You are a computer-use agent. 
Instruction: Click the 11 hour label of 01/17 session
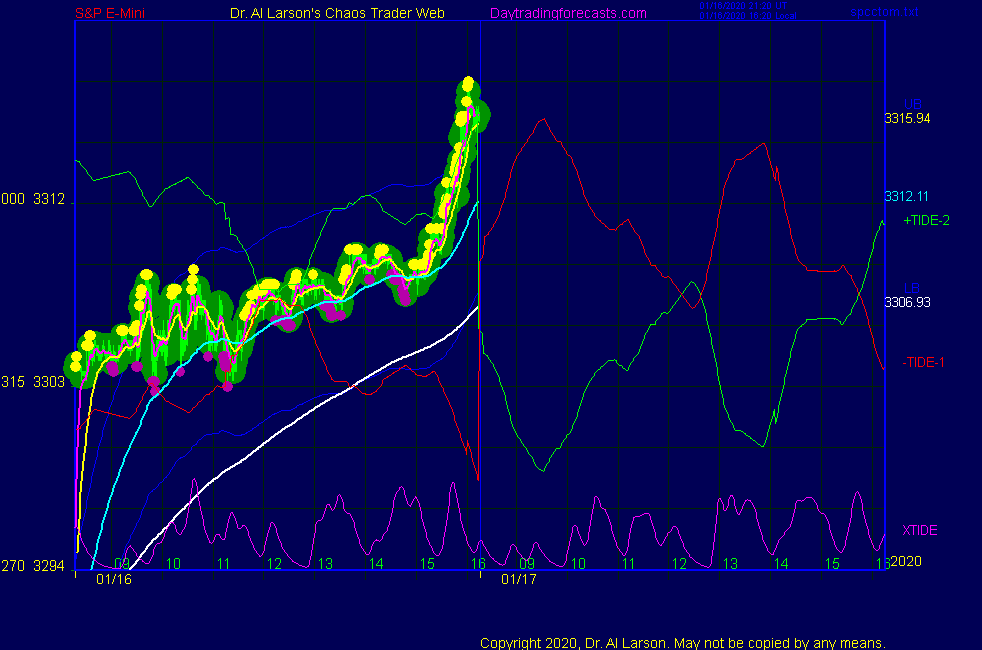click(x=629, y=564)
